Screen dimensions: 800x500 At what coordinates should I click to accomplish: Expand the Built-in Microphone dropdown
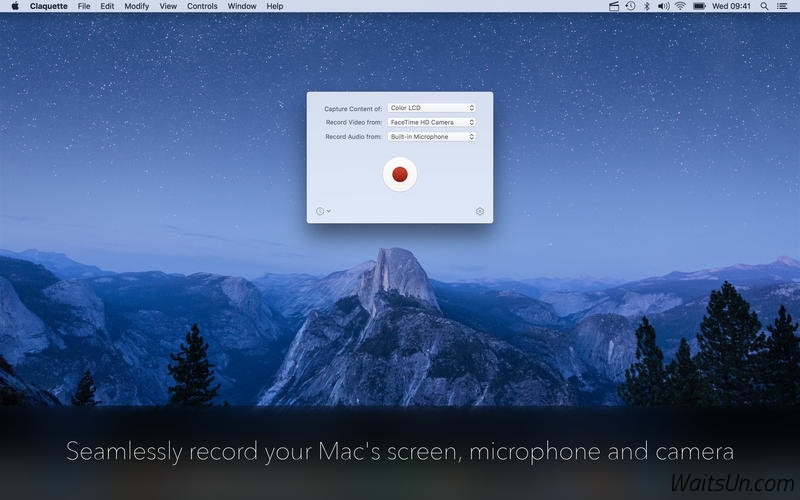(x=431, y=136)
